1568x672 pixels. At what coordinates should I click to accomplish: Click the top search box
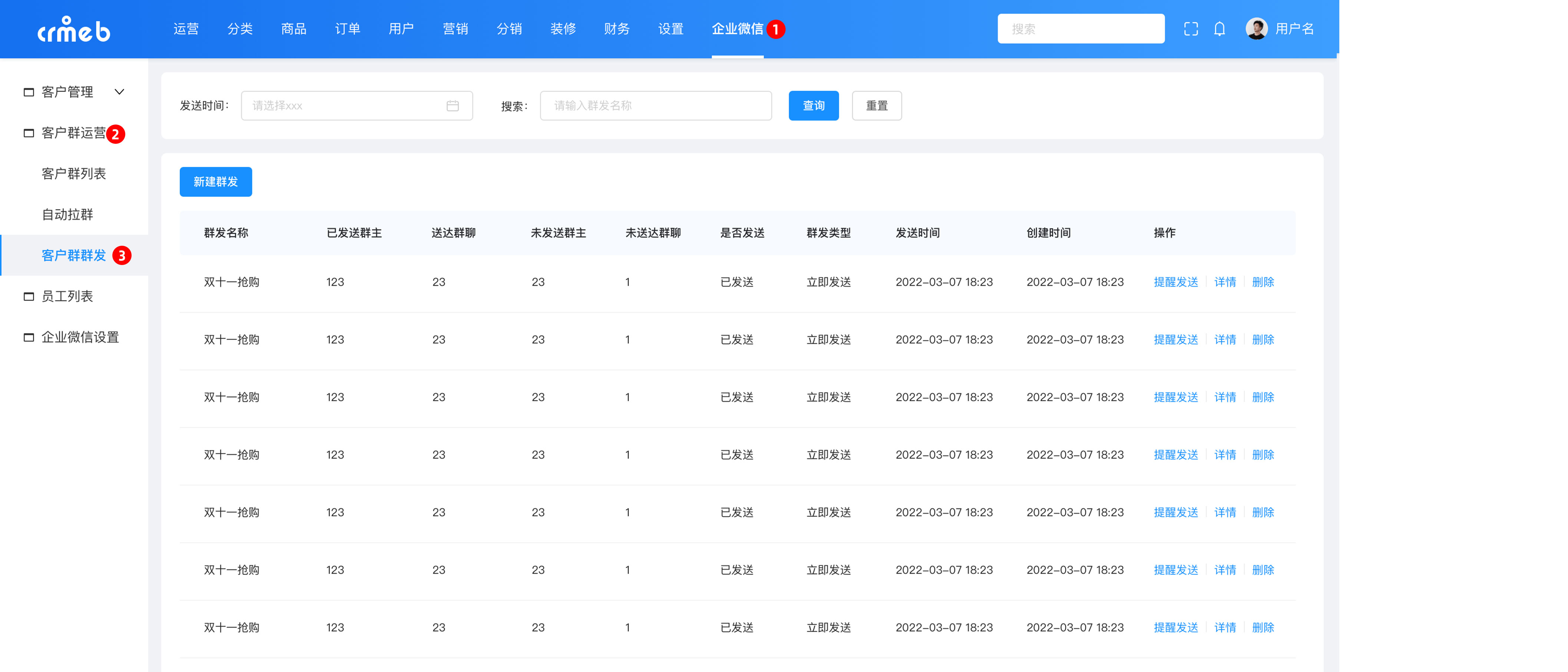1080,29
